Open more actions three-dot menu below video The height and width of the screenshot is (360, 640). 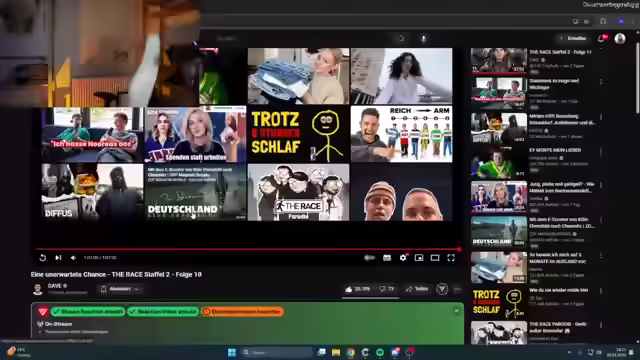pyautogui.click(x=457, y=289)
